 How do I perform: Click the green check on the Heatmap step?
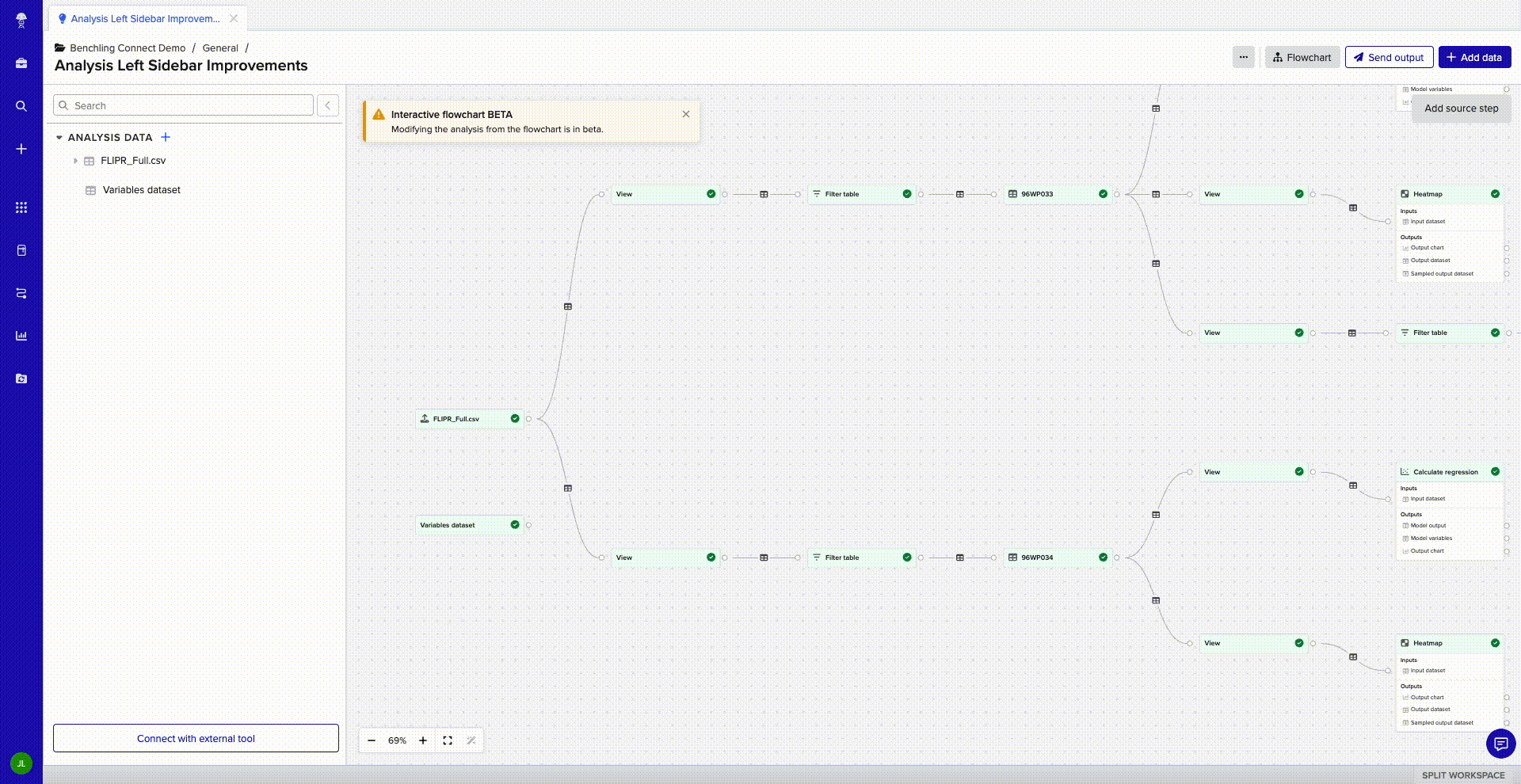tap(1495, 193)
